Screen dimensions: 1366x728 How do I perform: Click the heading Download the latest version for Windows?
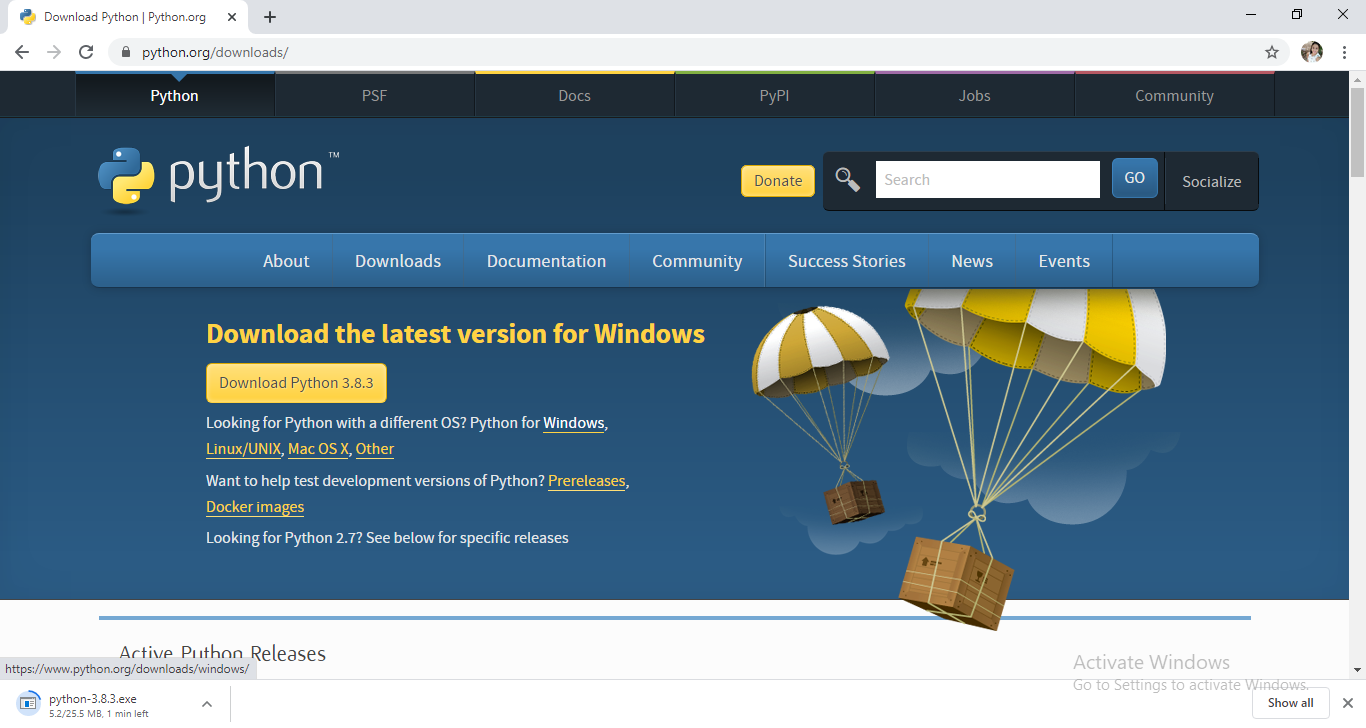pyautogui.click(x=455, y=334)
